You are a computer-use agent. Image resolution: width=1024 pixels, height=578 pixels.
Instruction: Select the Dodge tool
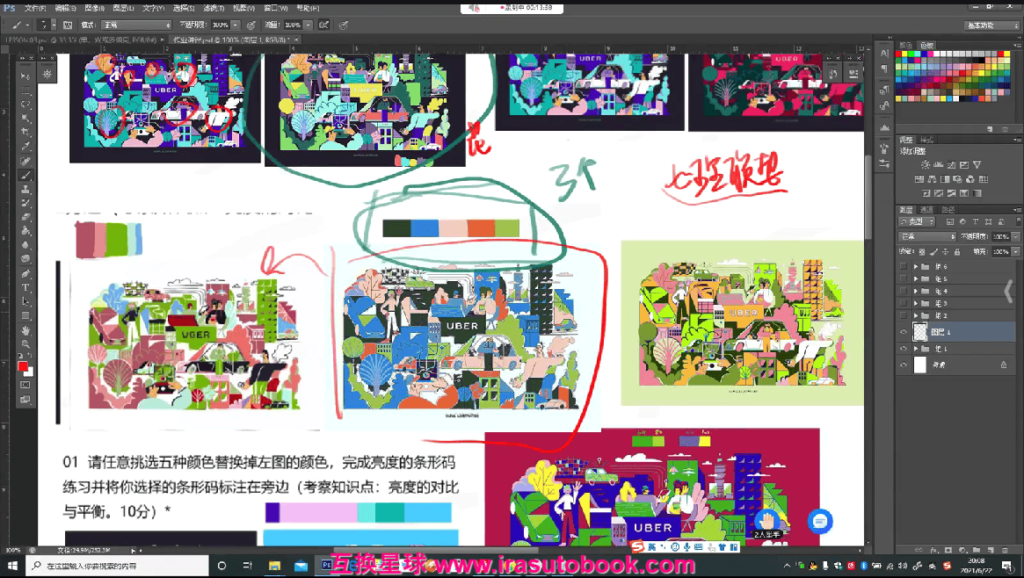coord(25,259)
